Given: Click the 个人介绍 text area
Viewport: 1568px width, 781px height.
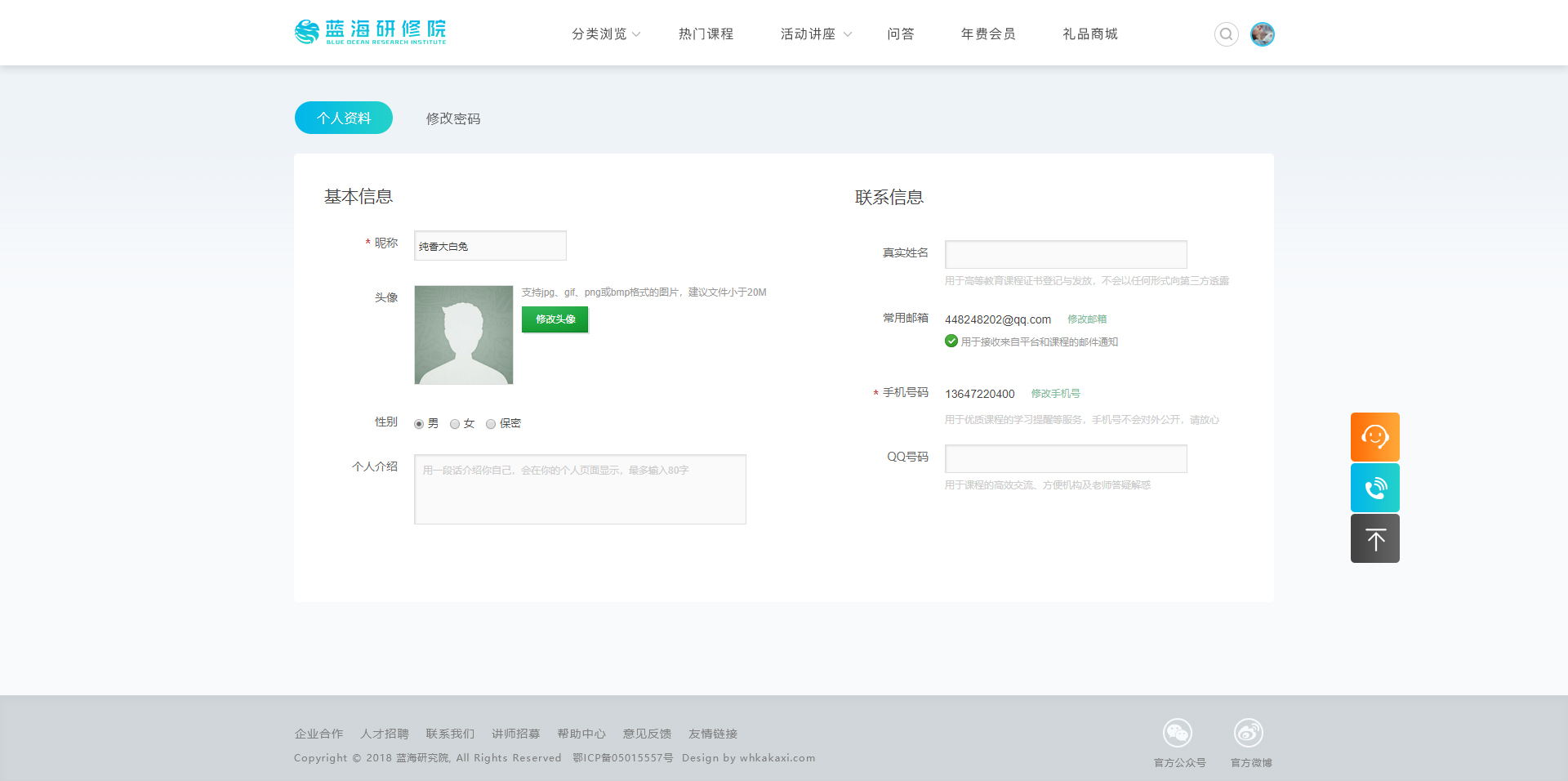Looking at the screenshot, I should click(x=580, y=489).
